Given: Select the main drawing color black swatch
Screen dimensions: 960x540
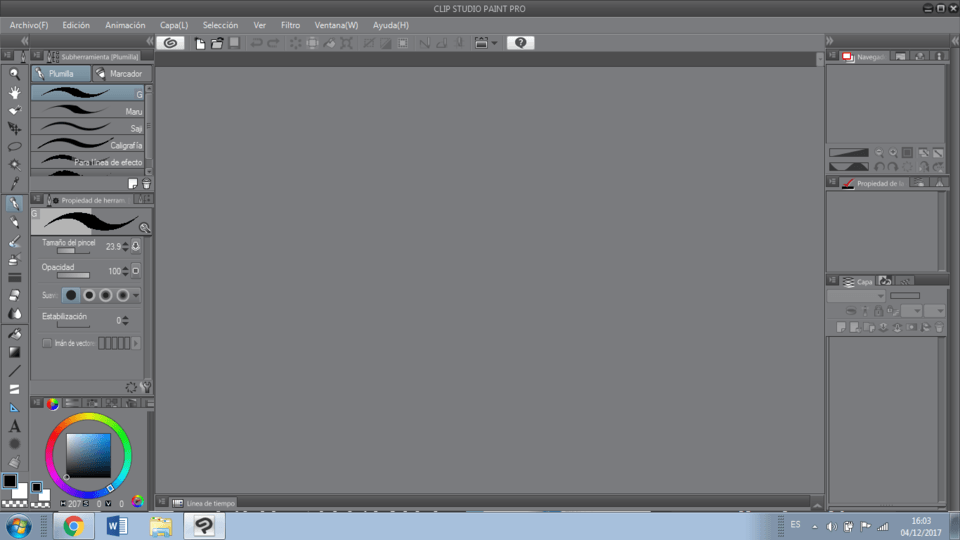Looking at the screenshot, I should (10, 481).
